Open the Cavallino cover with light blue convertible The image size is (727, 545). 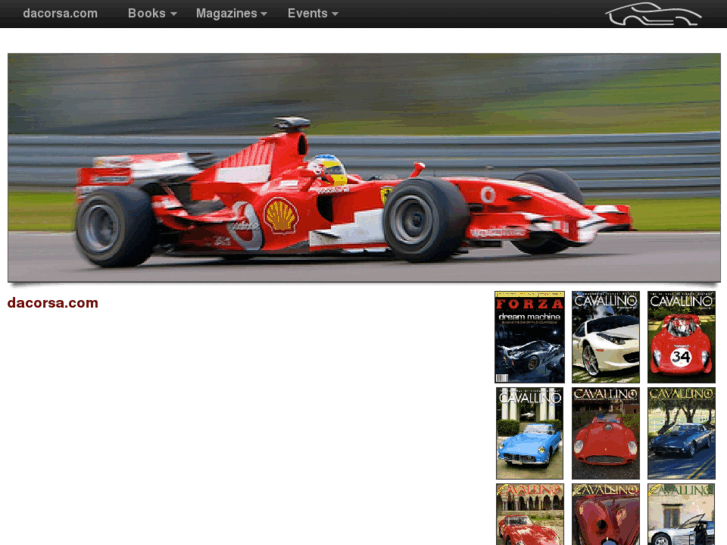point(529,433)
